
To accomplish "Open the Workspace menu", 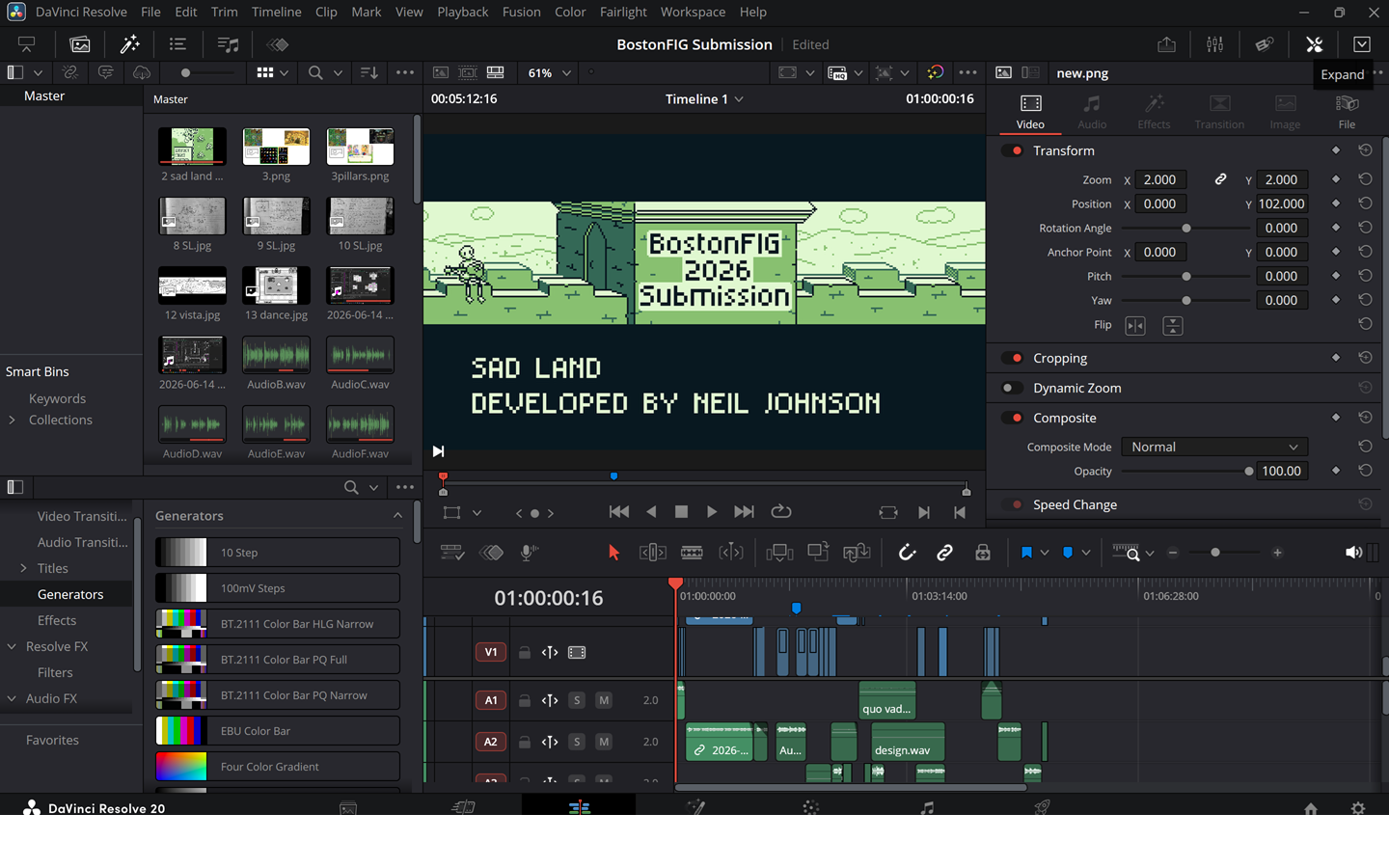I will pos(693,12).
